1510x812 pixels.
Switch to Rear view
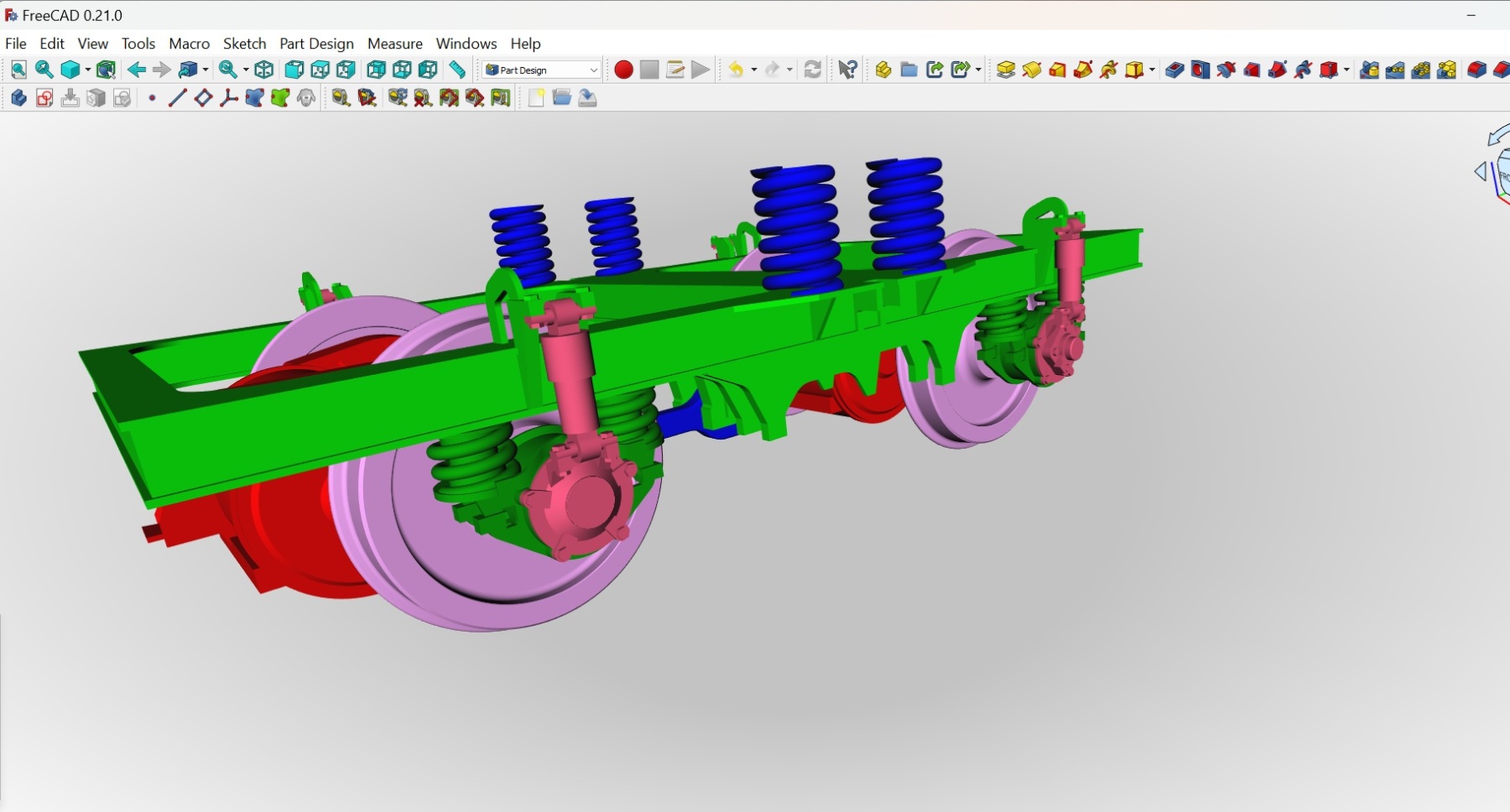376,70
